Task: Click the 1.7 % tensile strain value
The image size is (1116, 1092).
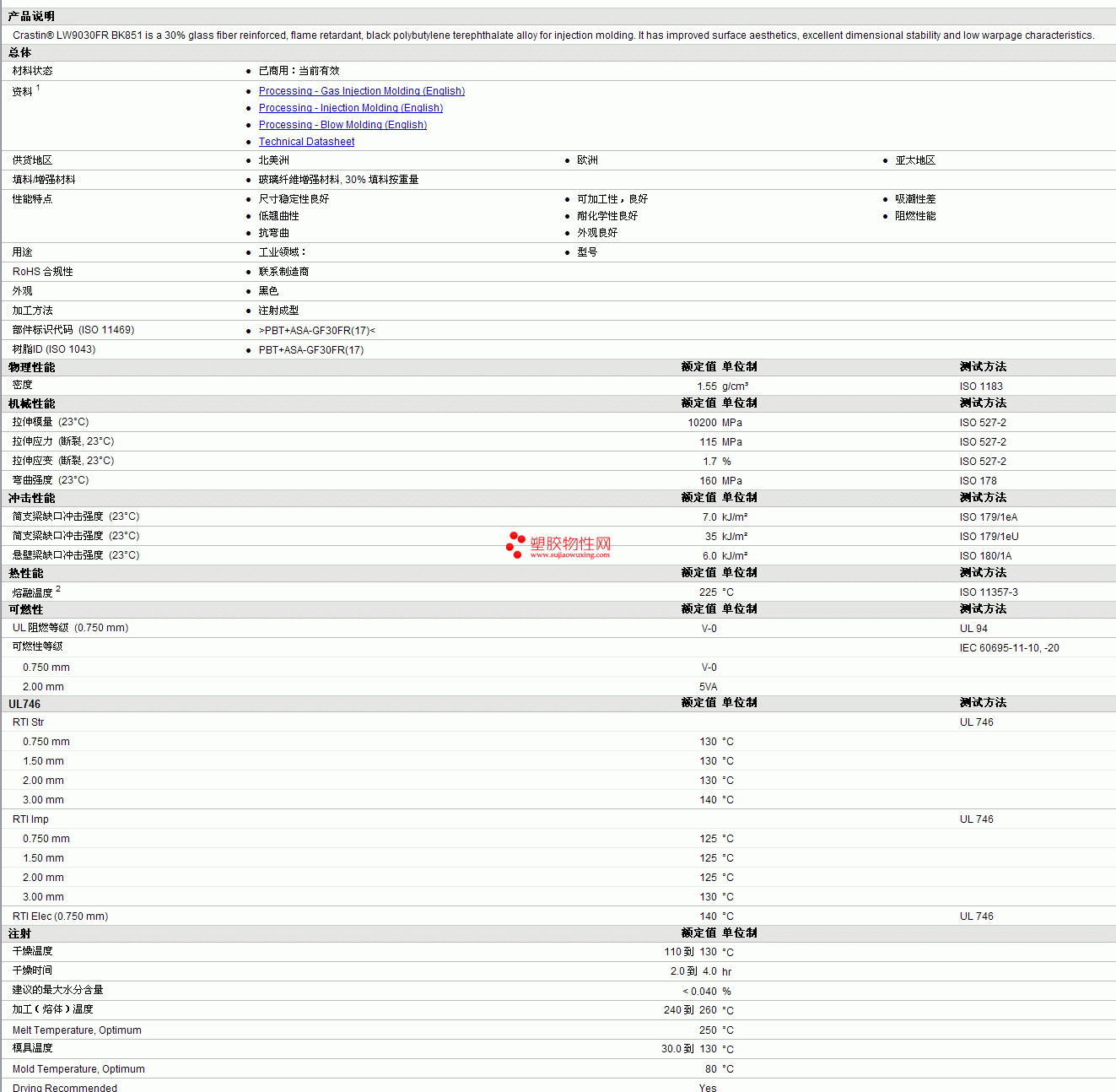Action: [x=717, y=462]
